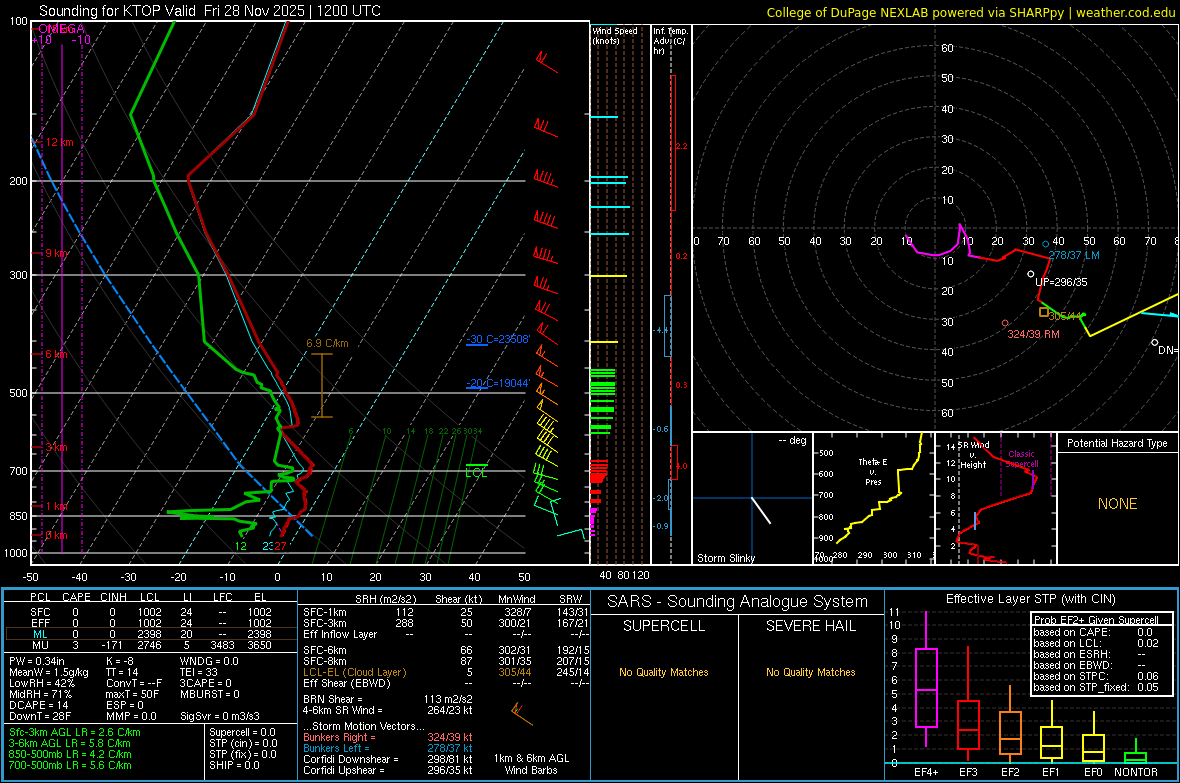Click the SHIP = 0.0 parameter

[234, 765]
